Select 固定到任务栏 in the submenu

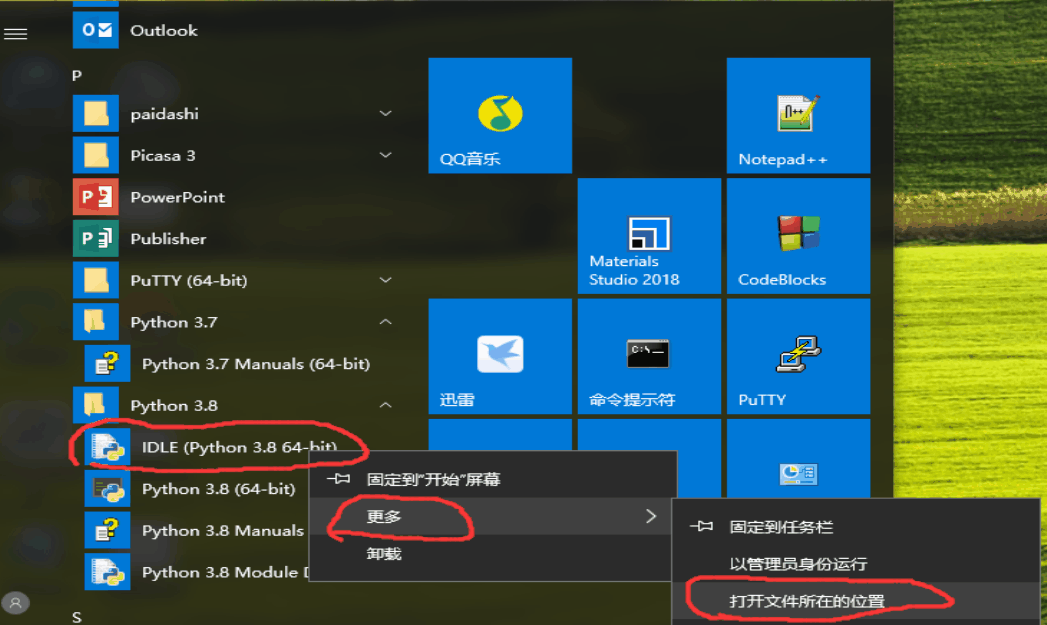(x=855, y=527)
